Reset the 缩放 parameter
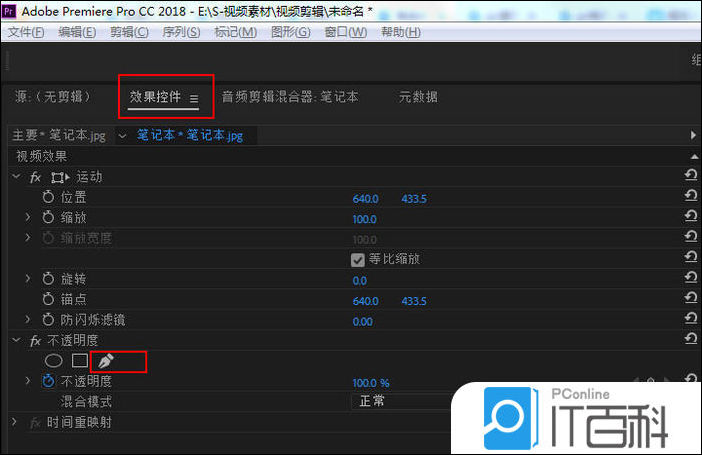Screen dimensions: 702x455 691,215
